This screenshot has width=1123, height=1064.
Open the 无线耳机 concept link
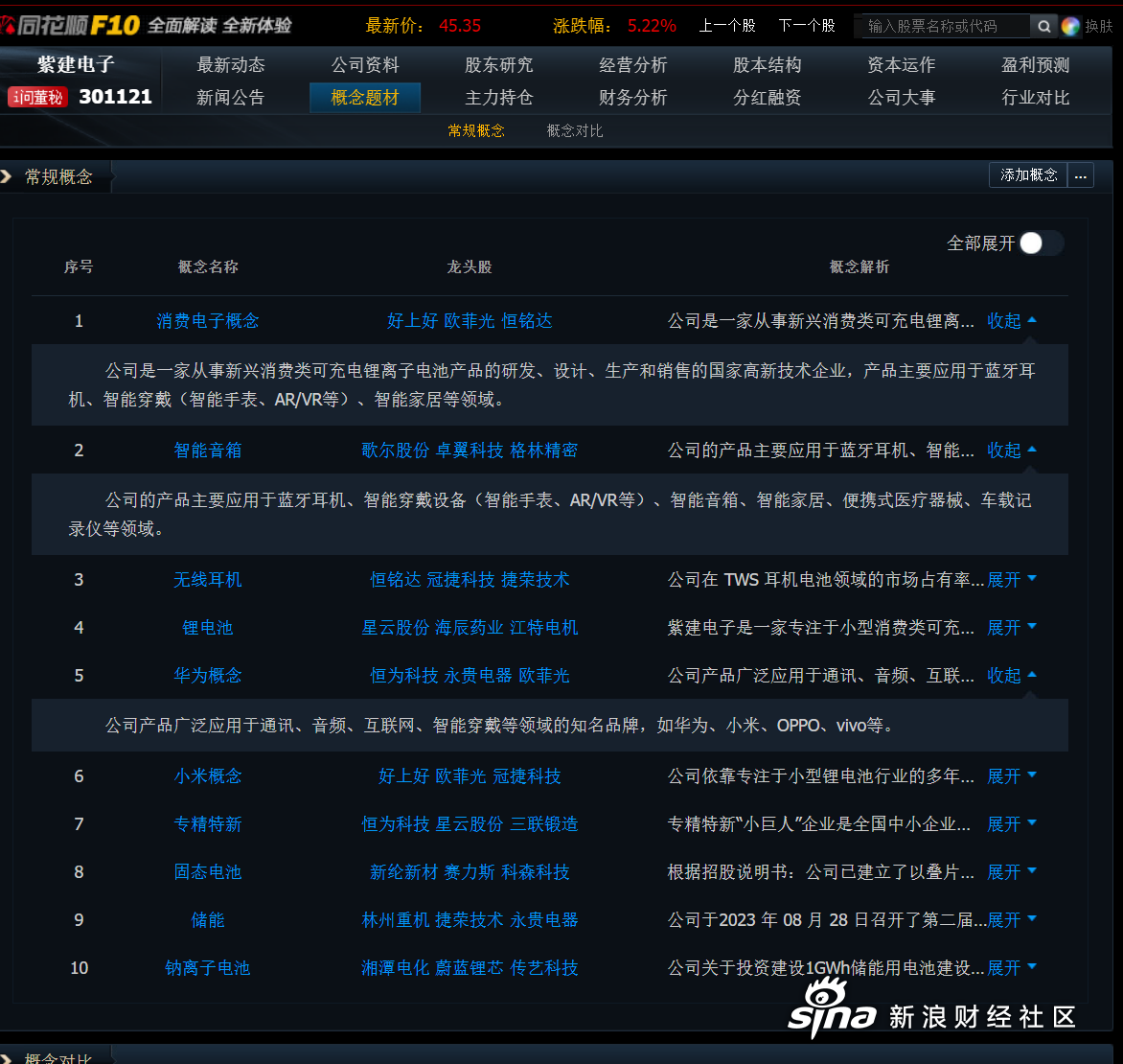coord(208,579)
